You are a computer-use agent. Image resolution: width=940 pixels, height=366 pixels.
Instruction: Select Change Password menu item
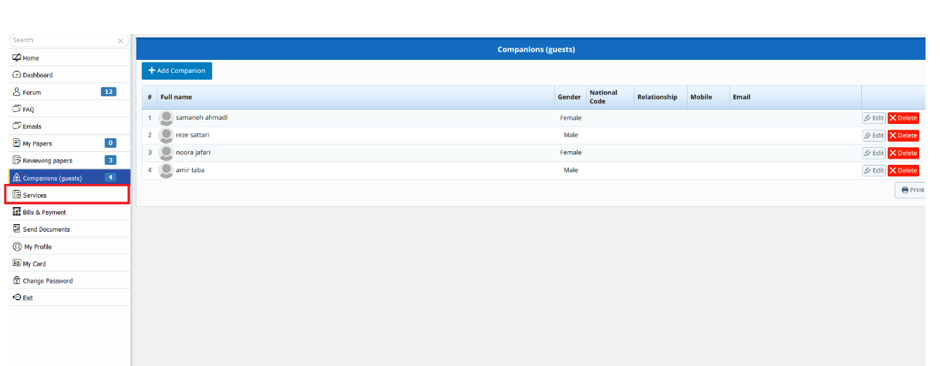pyautogui.click(x=47, y=281)
